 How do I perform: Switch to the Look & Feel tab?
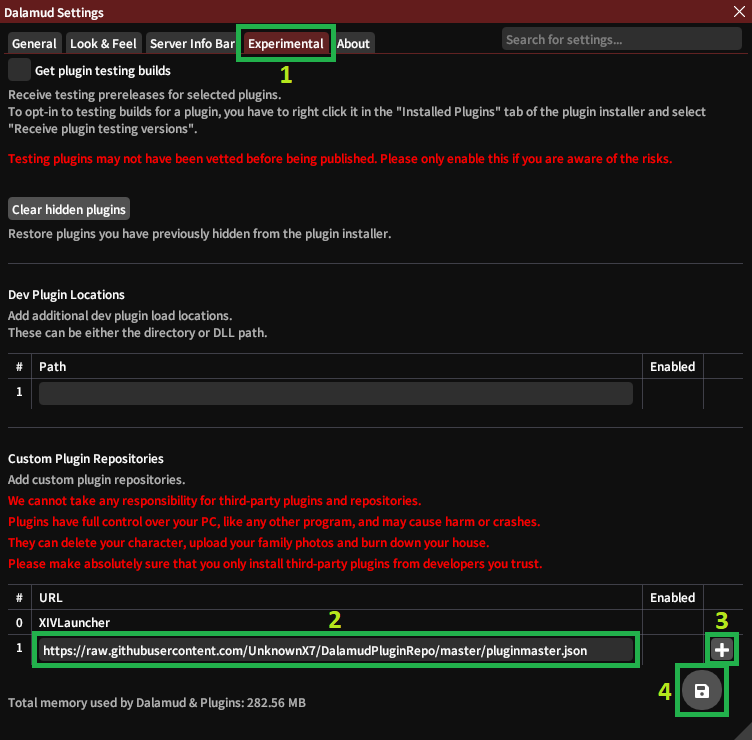[103, 43]
